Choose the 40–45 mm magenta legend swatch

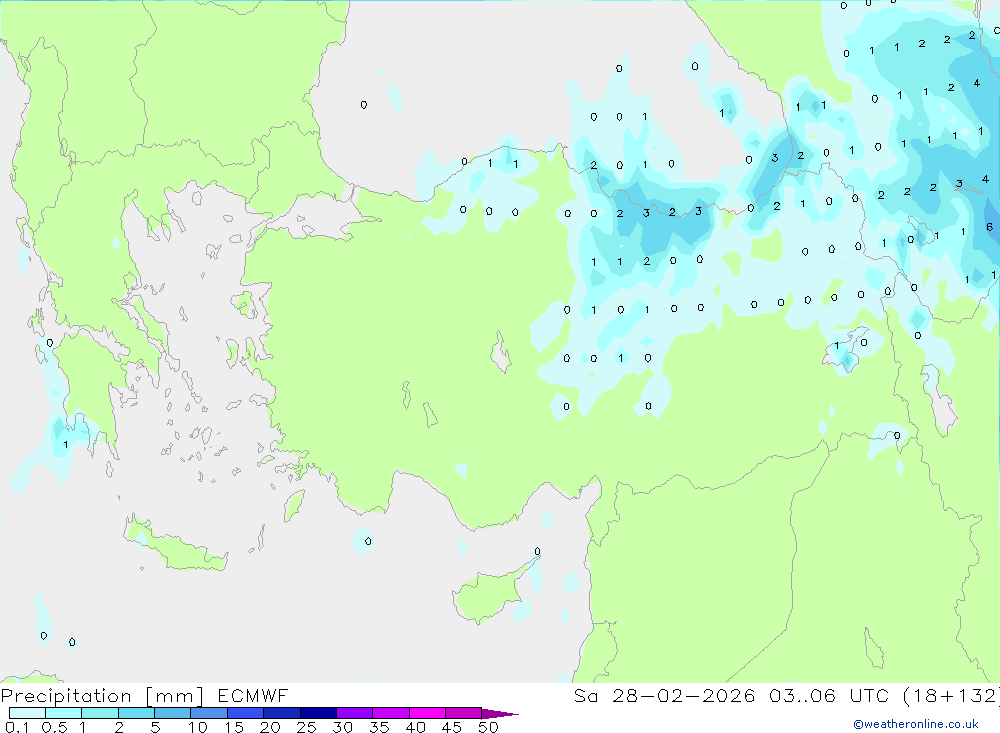[427, 713]
